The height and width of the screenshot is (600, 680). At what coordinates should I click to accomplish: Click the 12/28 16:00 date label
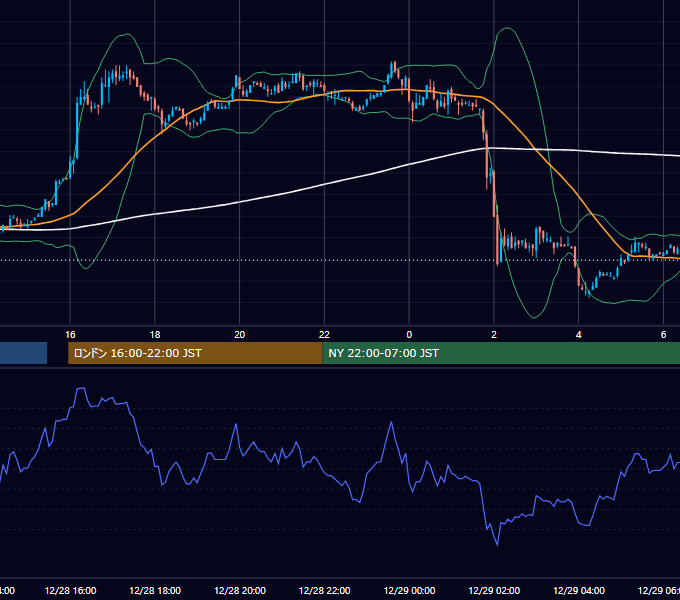(x=70, y=590)
